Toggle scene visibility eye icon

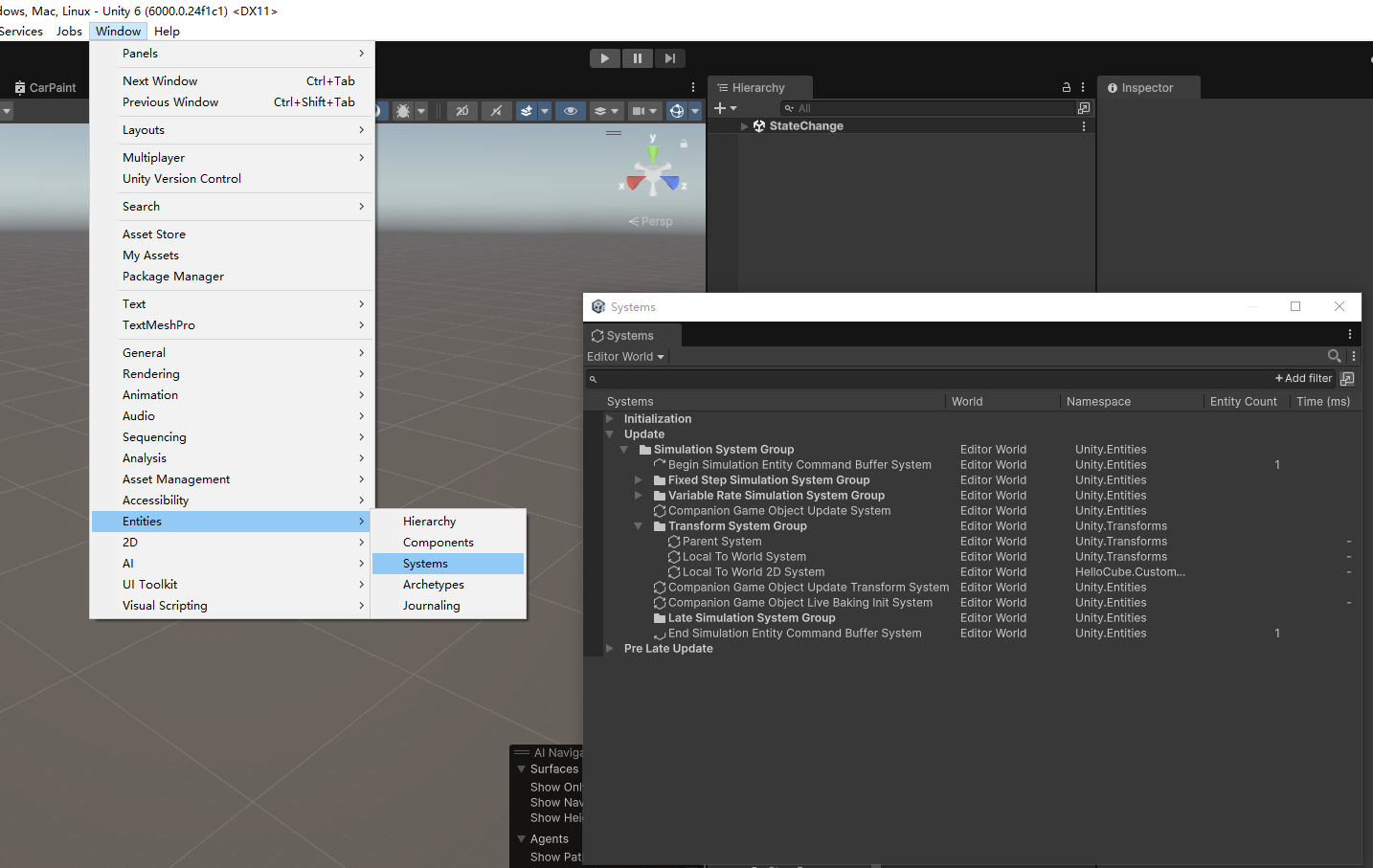click(x=571, y=111)
